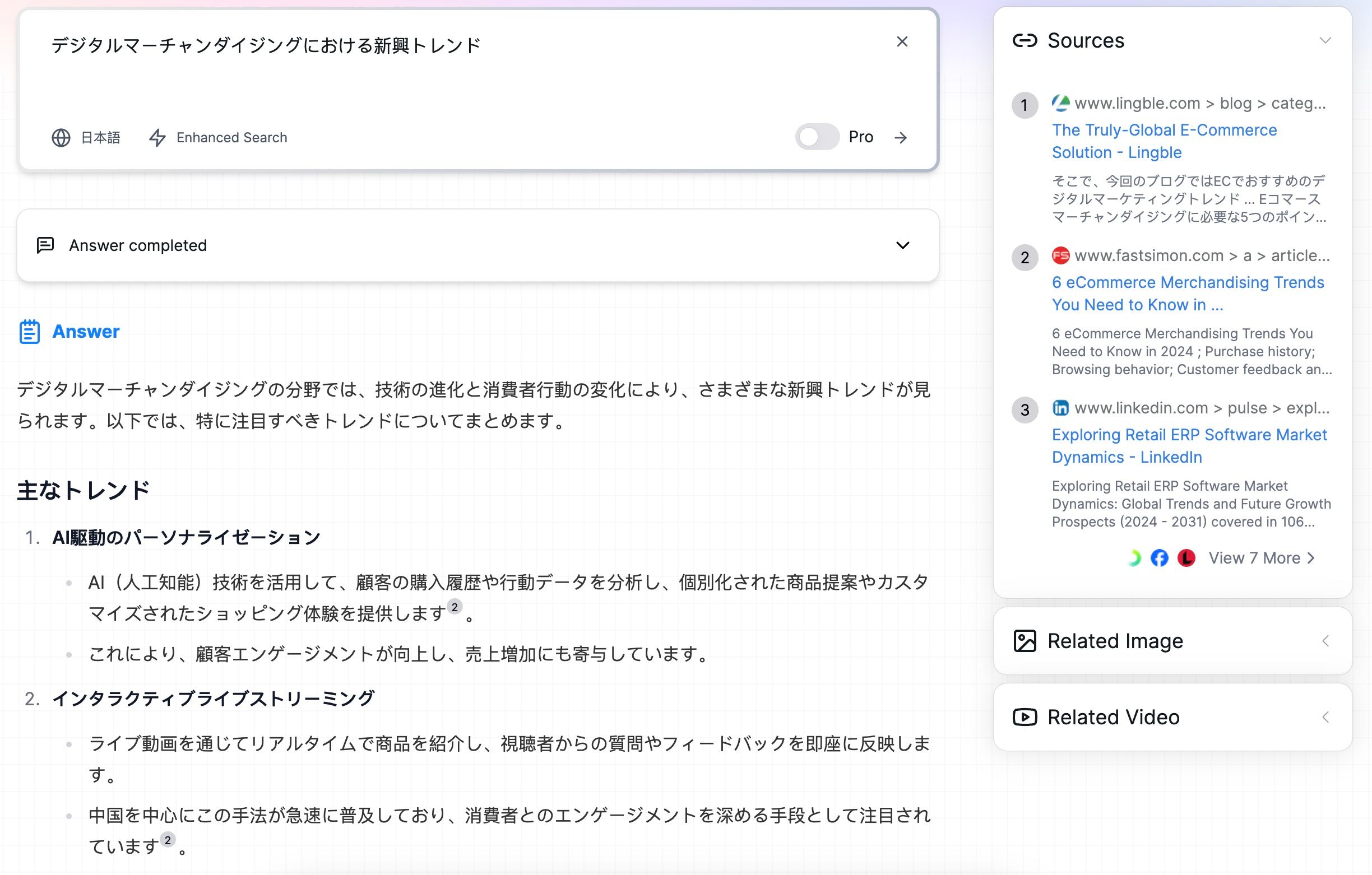This screenshot has width=1372, height=875.
Task: Click the www.linkedin.com breadcrumb URL
Action: click(1202, 408)
